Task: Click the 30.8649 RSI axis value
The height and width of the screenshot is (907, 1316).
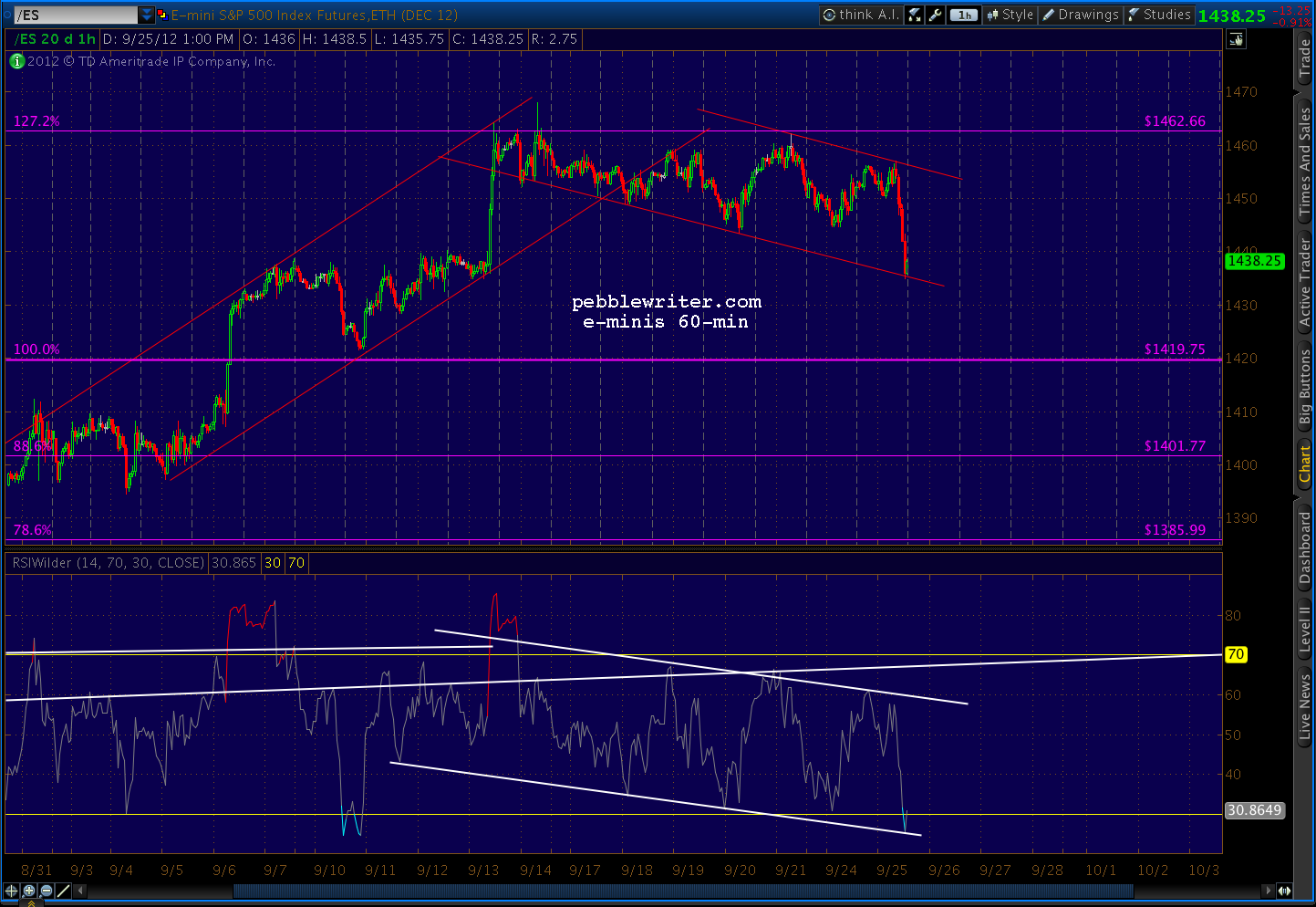Action: pyautogui.click(x=1255, y=810)
